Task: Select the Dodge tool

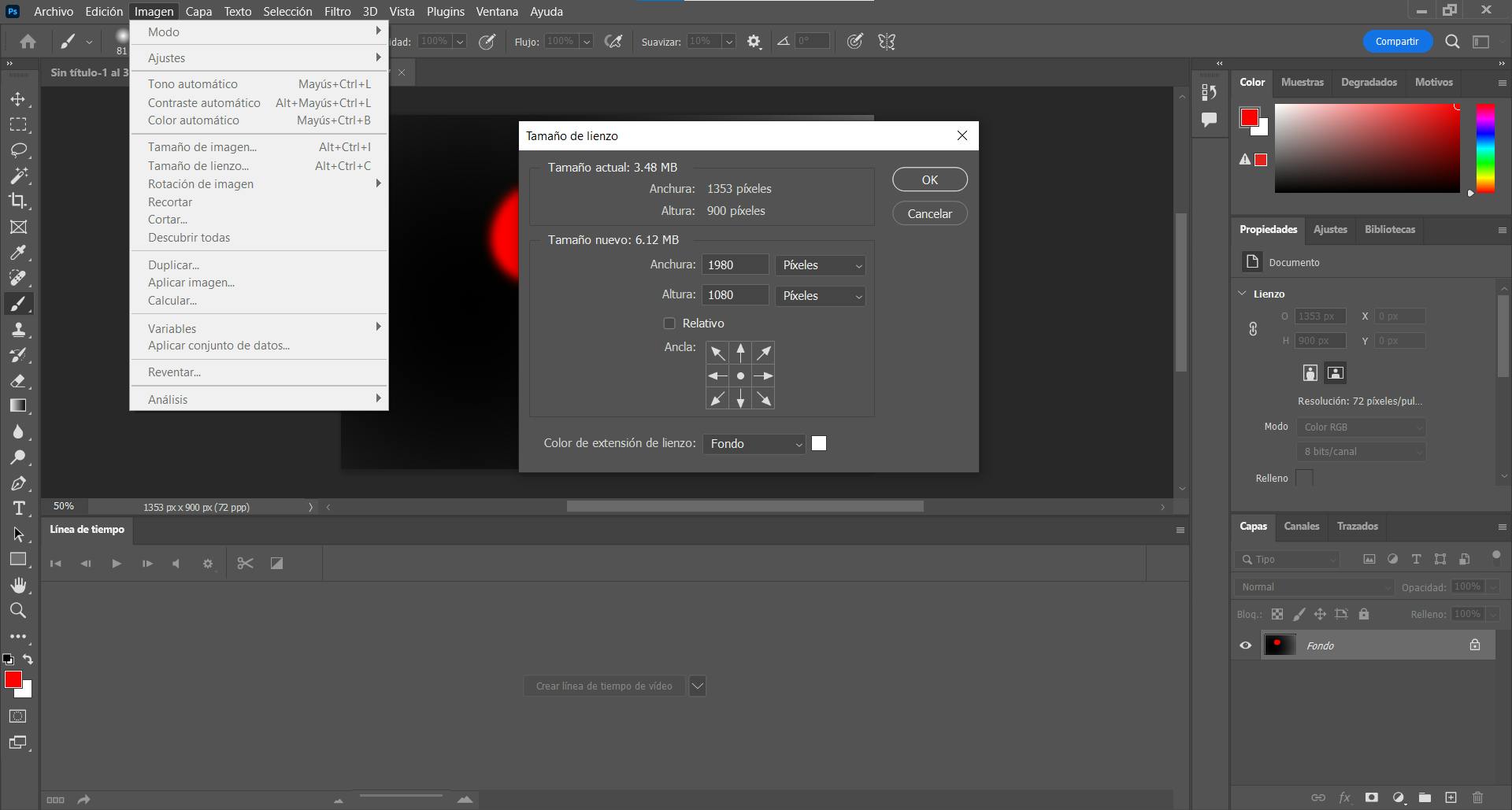Action: (x=18, y=457)
